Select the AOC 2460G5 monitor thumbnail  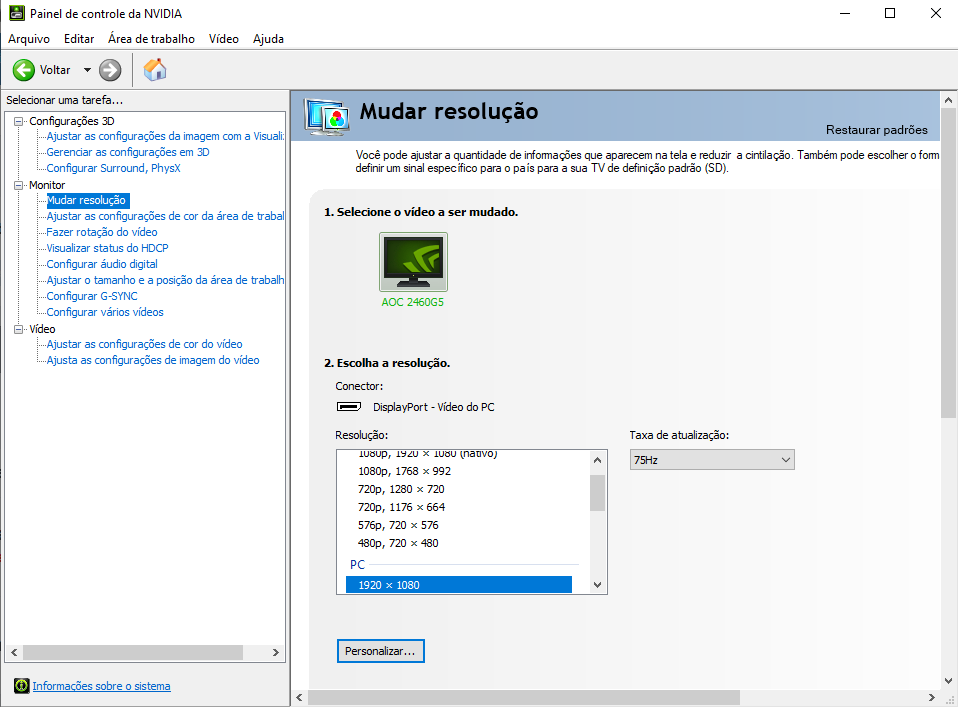413,262
